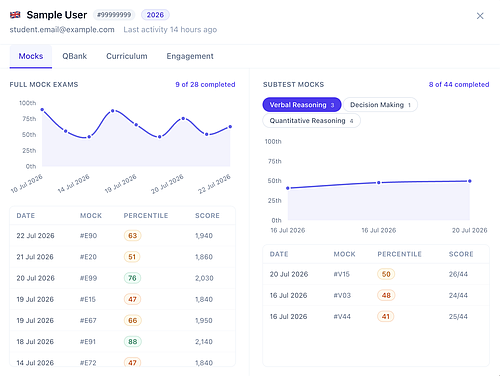The width and height of the screenshot is (500, 376).
Task: Click first data point of full mock chart
Action: point(42,109)
